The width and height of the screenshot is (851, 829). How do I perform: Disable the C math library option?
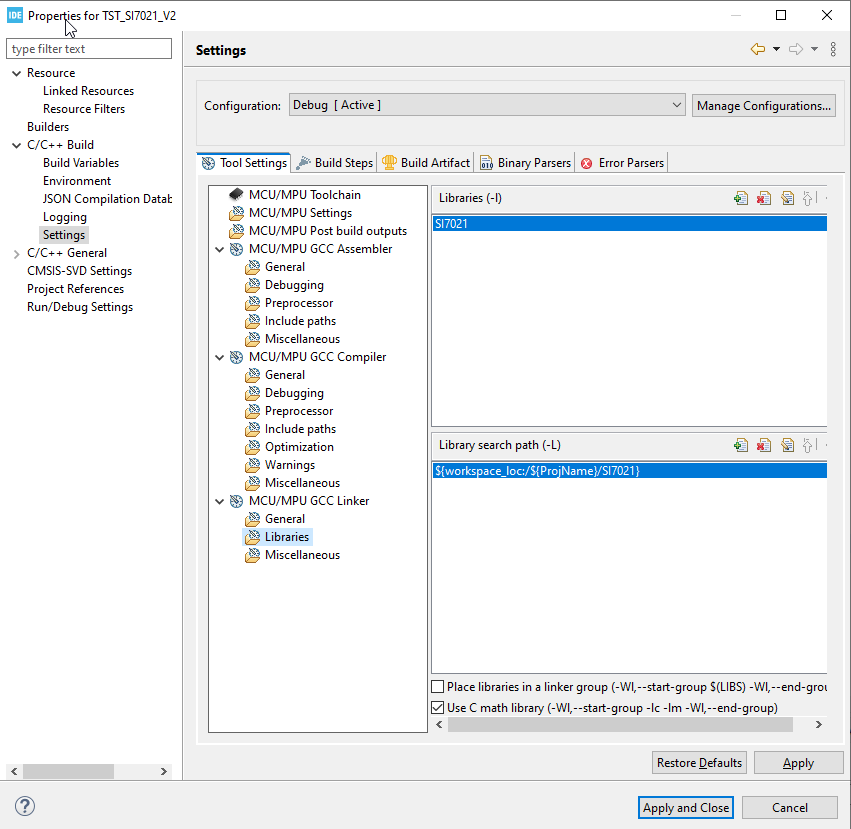pyautogui.click(x=438, y=707)
